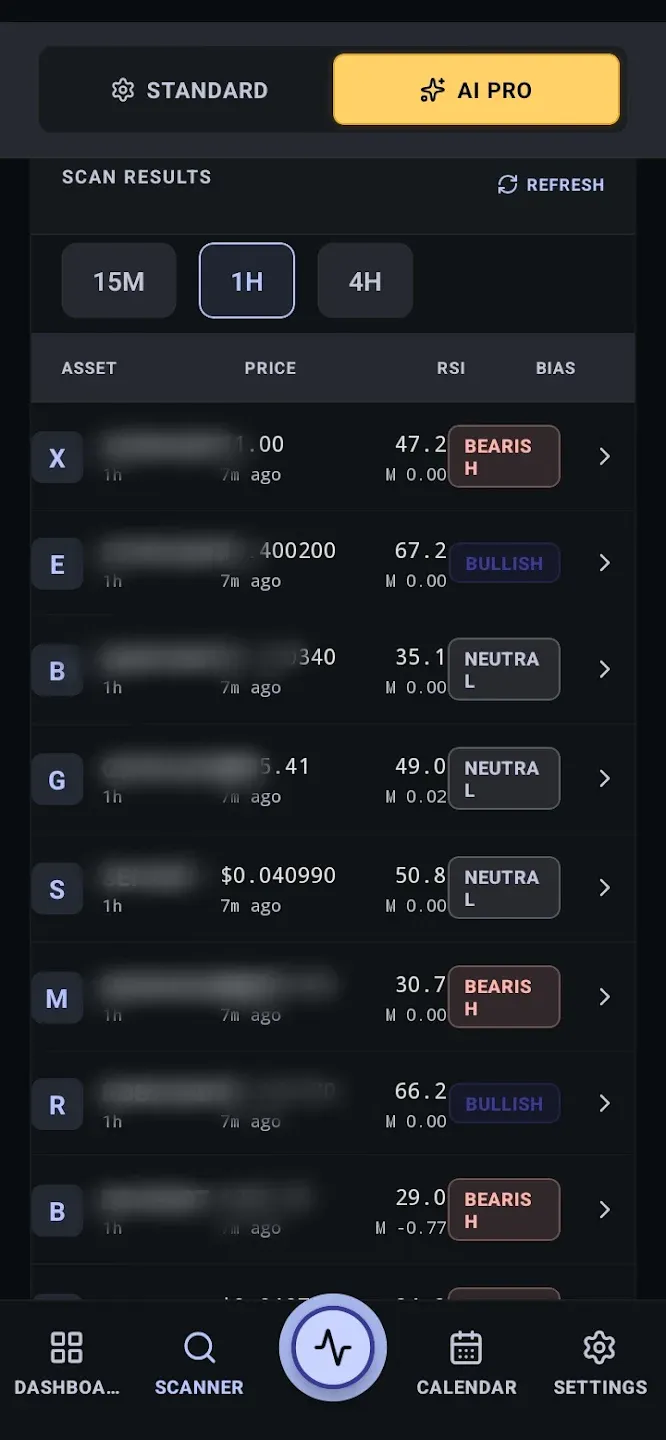Click the Refresh circular arrows icon
666x1440 pixels.
508,184
